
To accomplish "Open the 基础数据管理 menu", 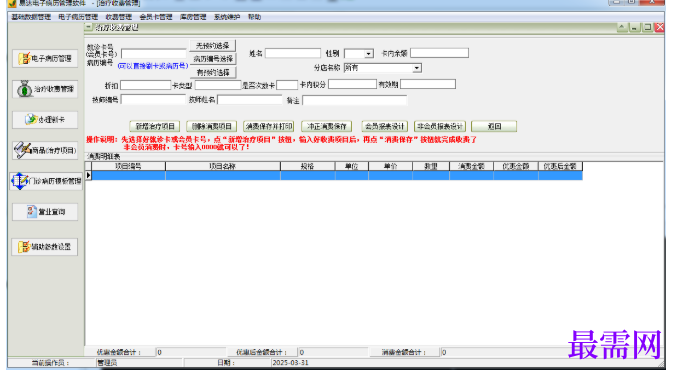I will (x=31, y=17).
